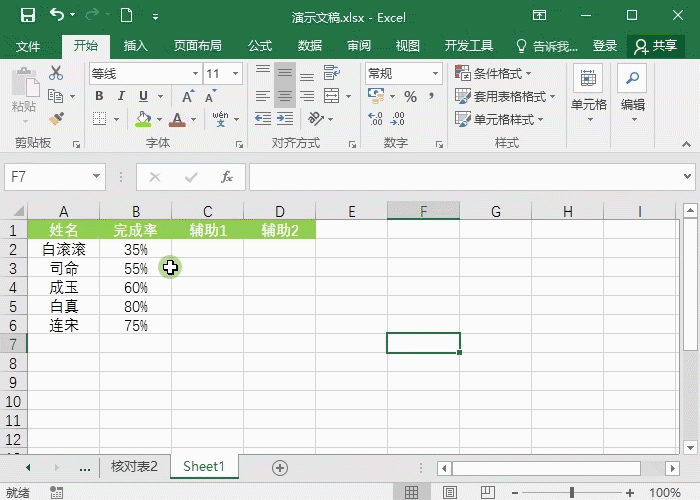Increase indent
700x500 pixels.
coord(285,119)
